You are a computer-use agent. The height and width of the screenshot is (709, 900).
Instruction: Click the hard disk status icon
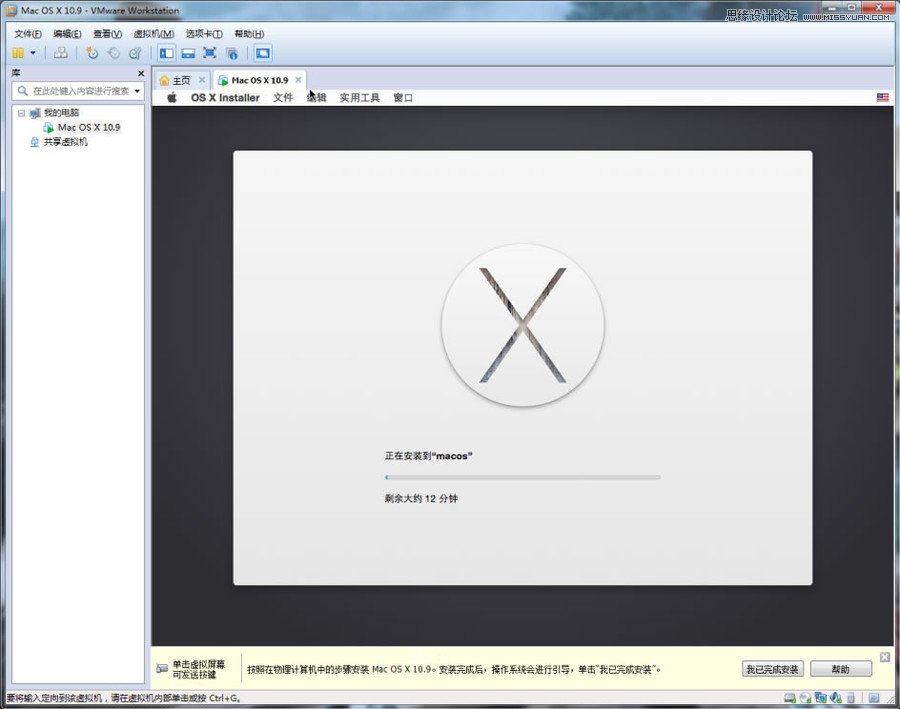point(789,697)
